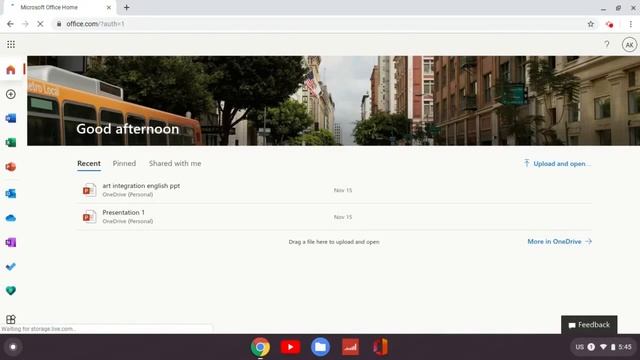Go back in browser history
The width and height of the screenshot is (640, 360).
(10, 24)
